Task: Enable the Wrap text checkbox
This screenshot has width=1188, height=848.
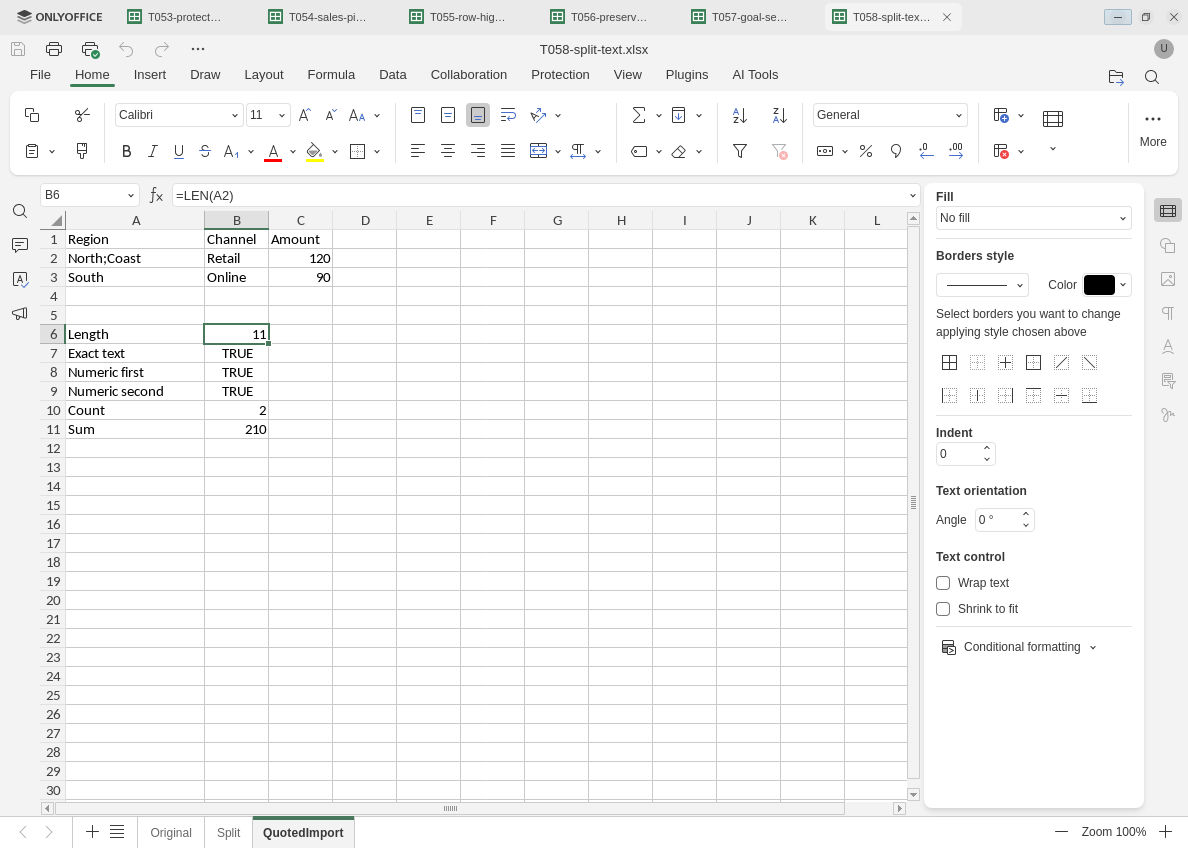Action: point(943,583)
